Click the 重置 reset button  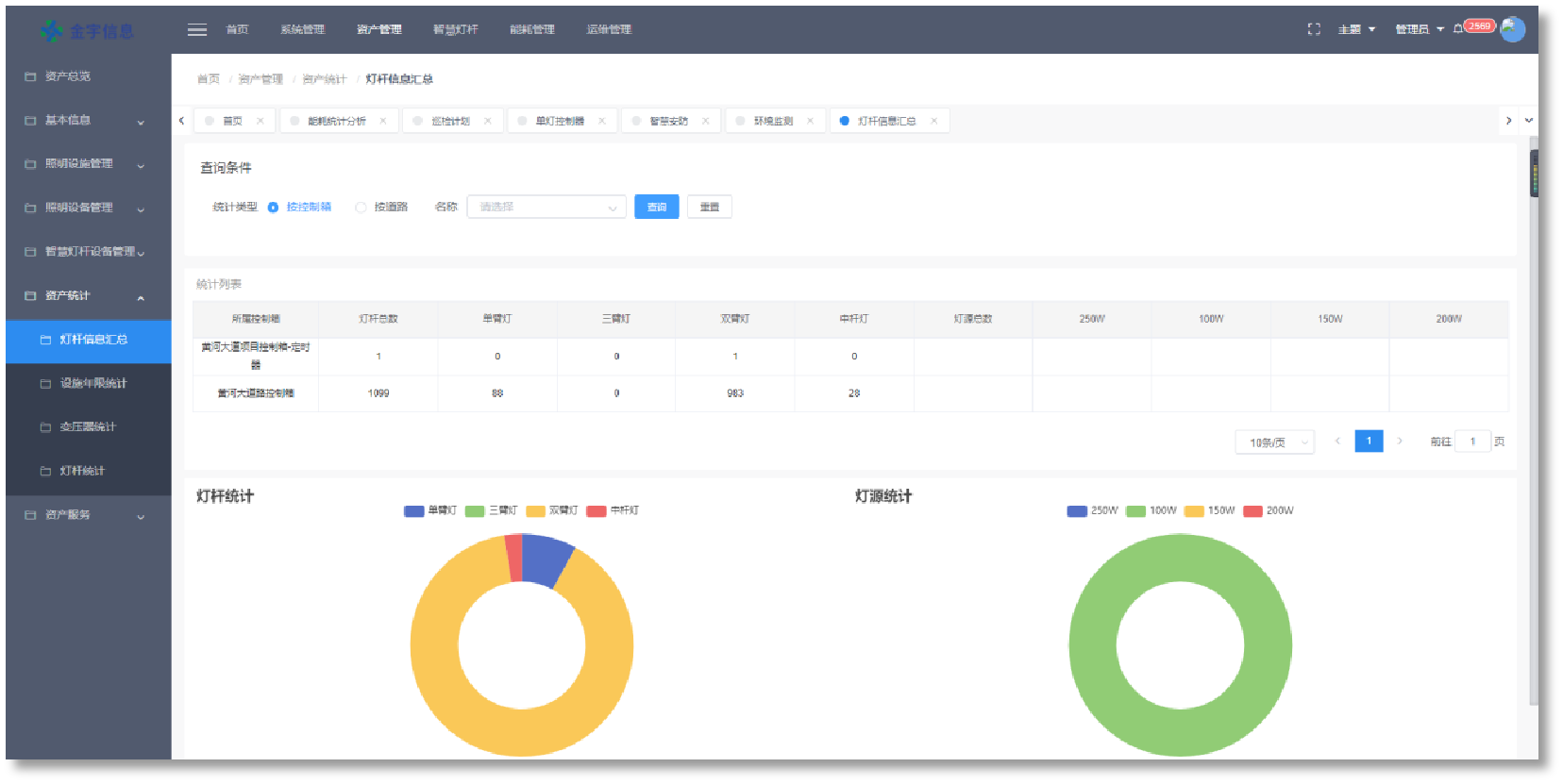710,207
